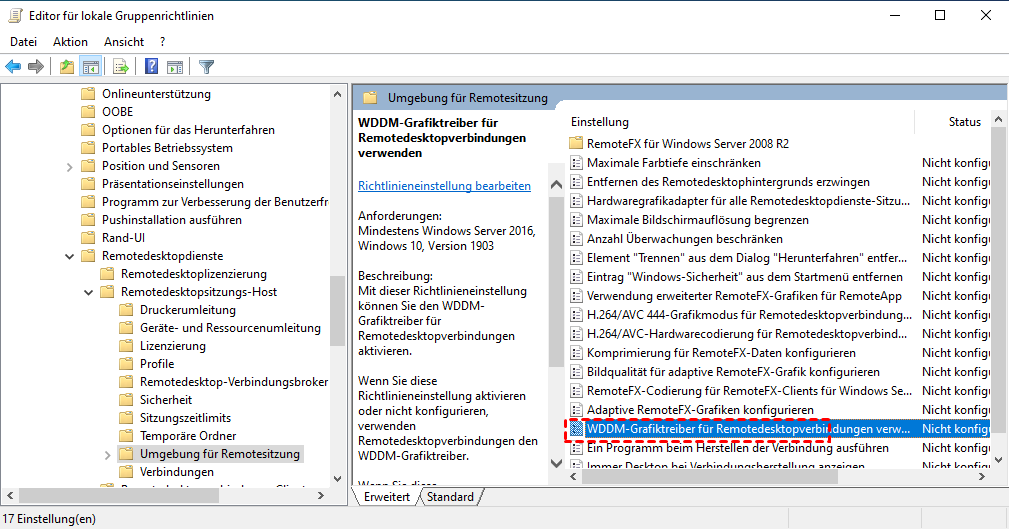Click the Export list toolbar icon
Image resolution: width=1009 pixels, height=529 pixels.
tap(120, 67)
